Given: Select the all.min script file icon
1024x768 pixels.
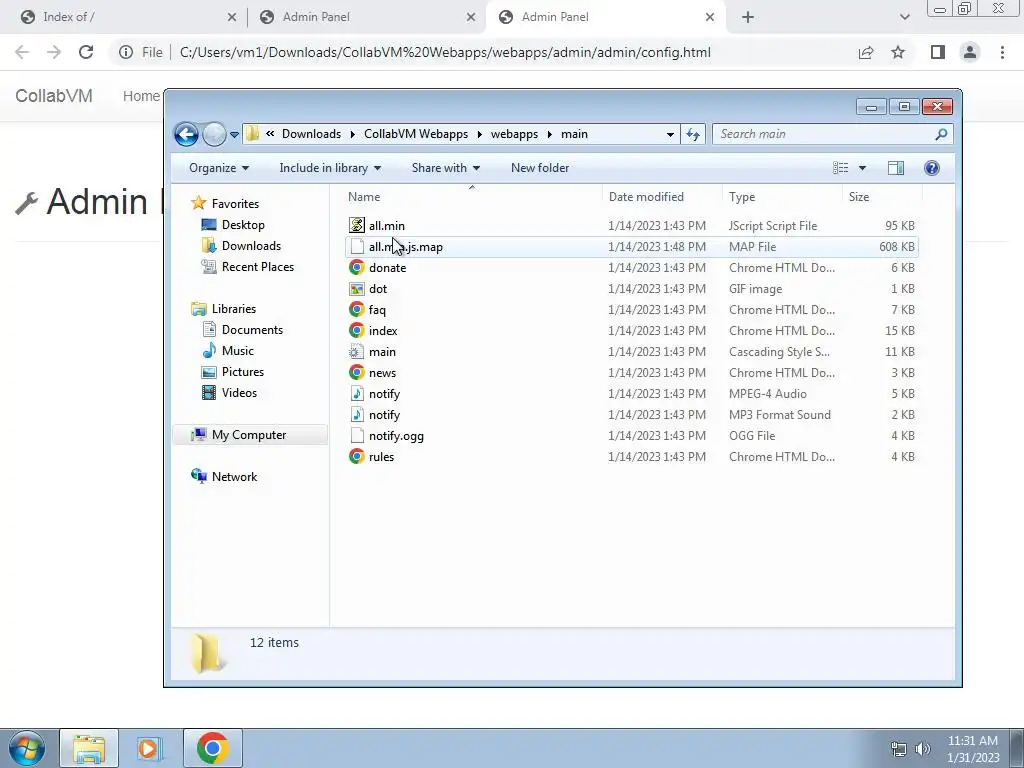Looking at the screenshot, I should tap(357, 225).
